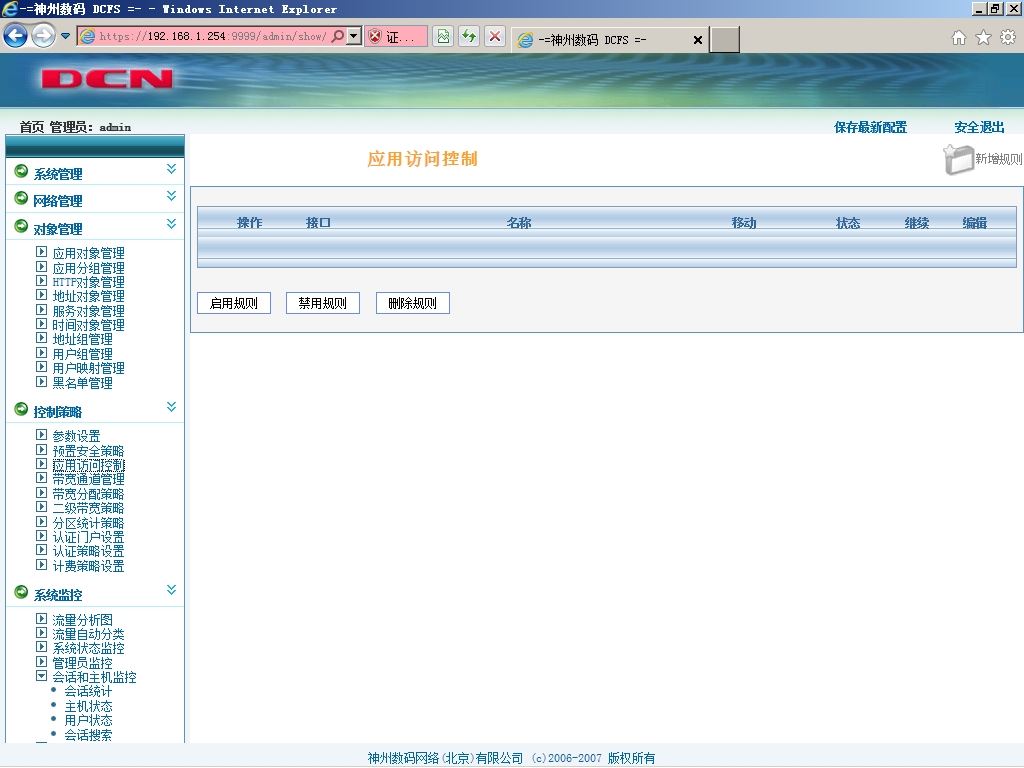Open 带宽通道管理 in the sidebar
The width and height of the screenshot is (1024, 768).
[x=88, y=479]
